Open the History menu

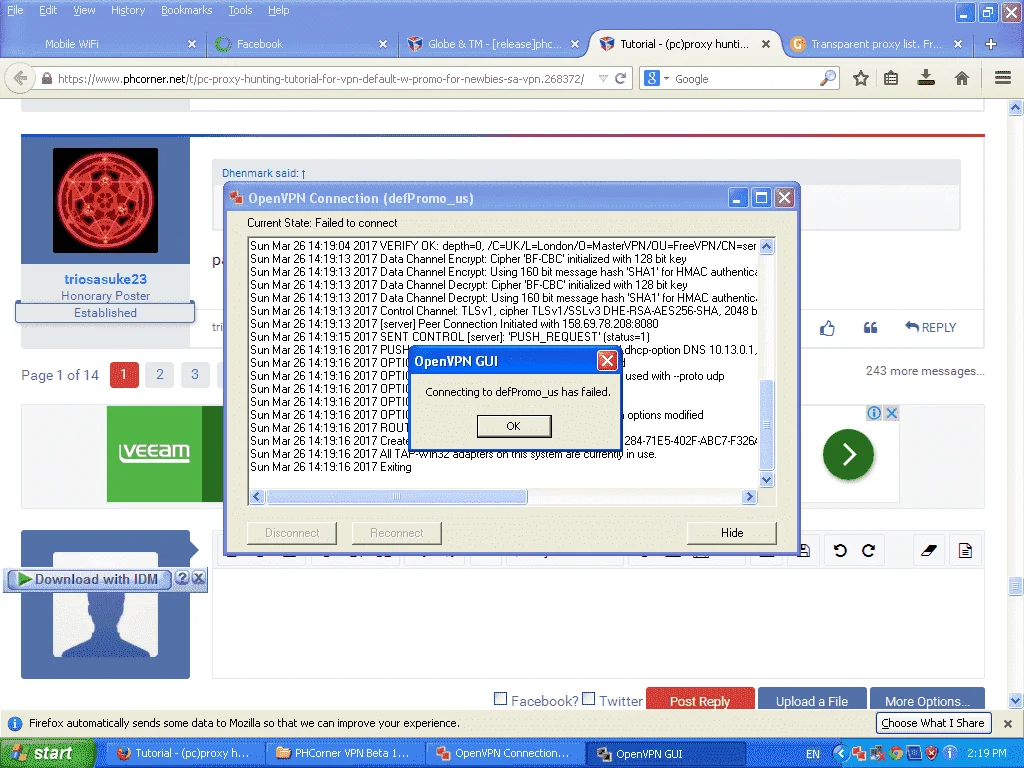click(128, 10)
